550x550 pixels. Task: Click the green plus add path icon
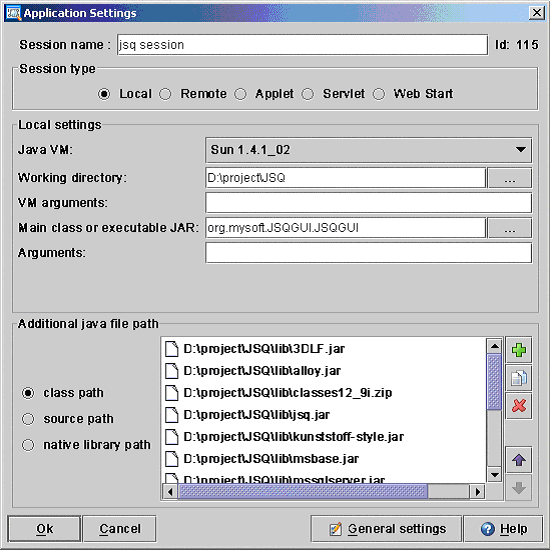point(519,350)
